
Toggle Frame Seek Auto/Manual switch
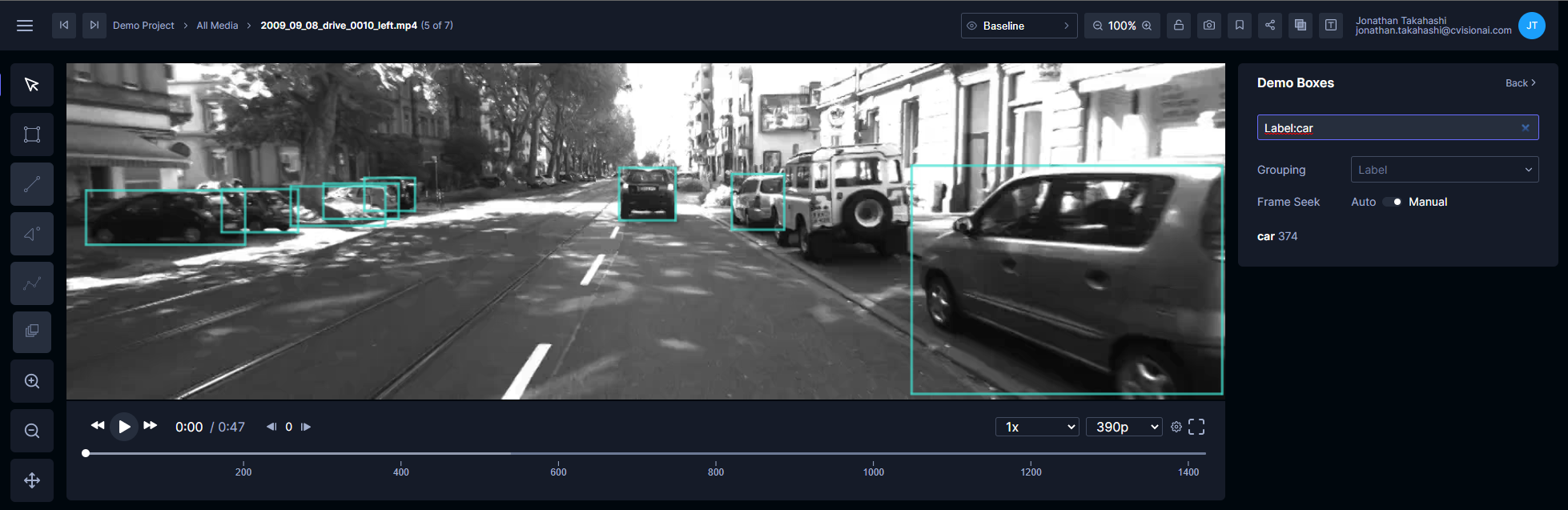tap(1393, 202)
